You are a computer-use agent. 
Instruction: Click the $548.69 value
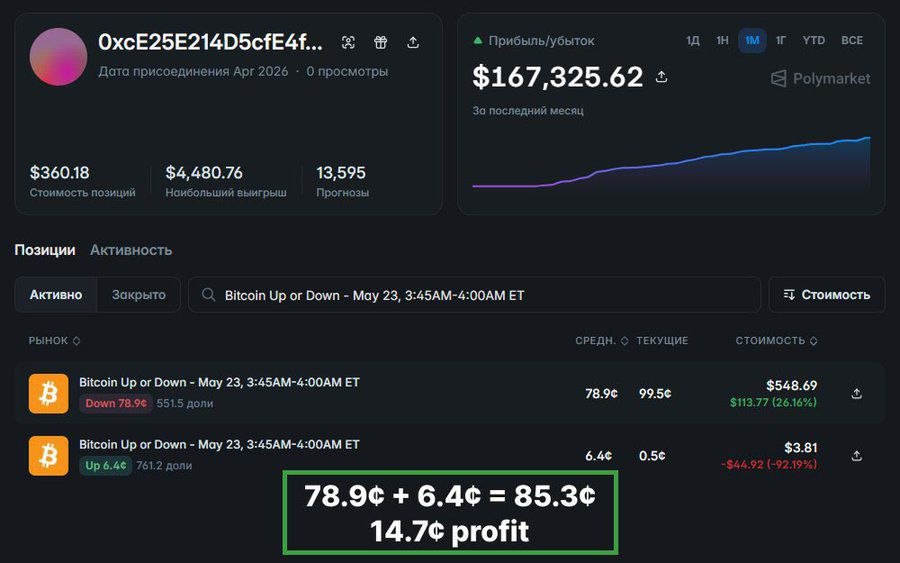[791, 386]
